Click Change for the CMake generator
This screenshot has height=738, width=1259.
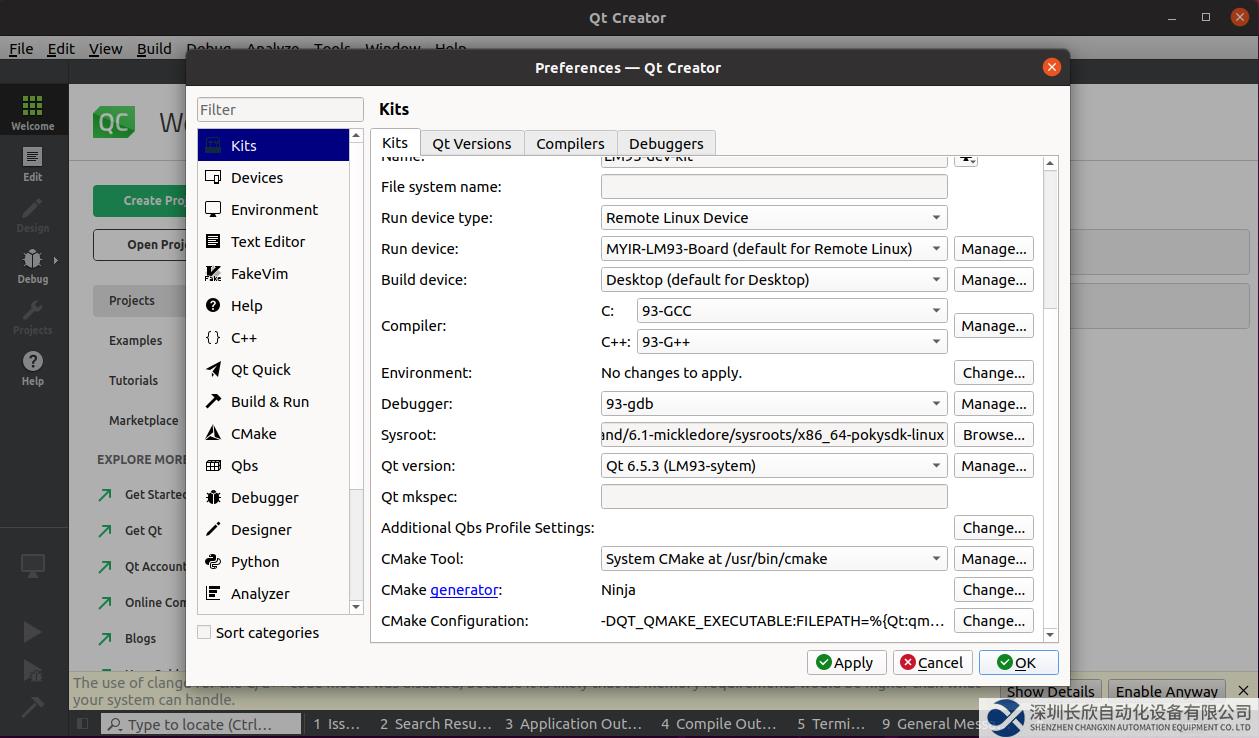click(994, 590)
